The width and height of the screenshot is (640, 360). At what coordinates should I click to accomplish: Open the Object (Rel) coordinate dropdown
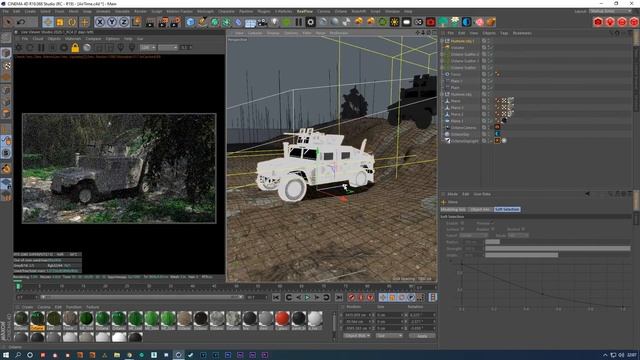pos(357,336)
